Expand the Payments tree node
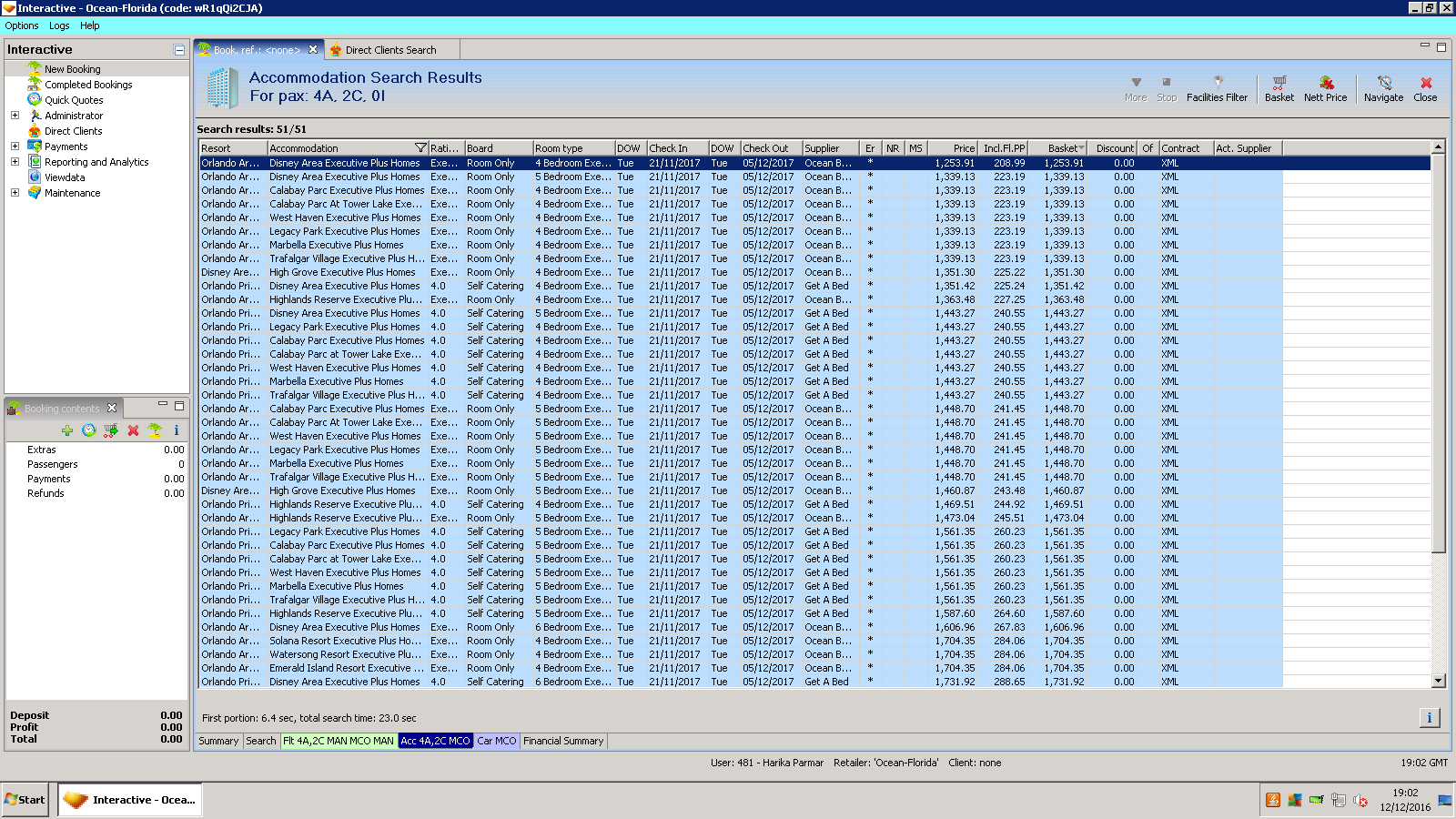Viewport: 1456px width, 819px height. 15,147
